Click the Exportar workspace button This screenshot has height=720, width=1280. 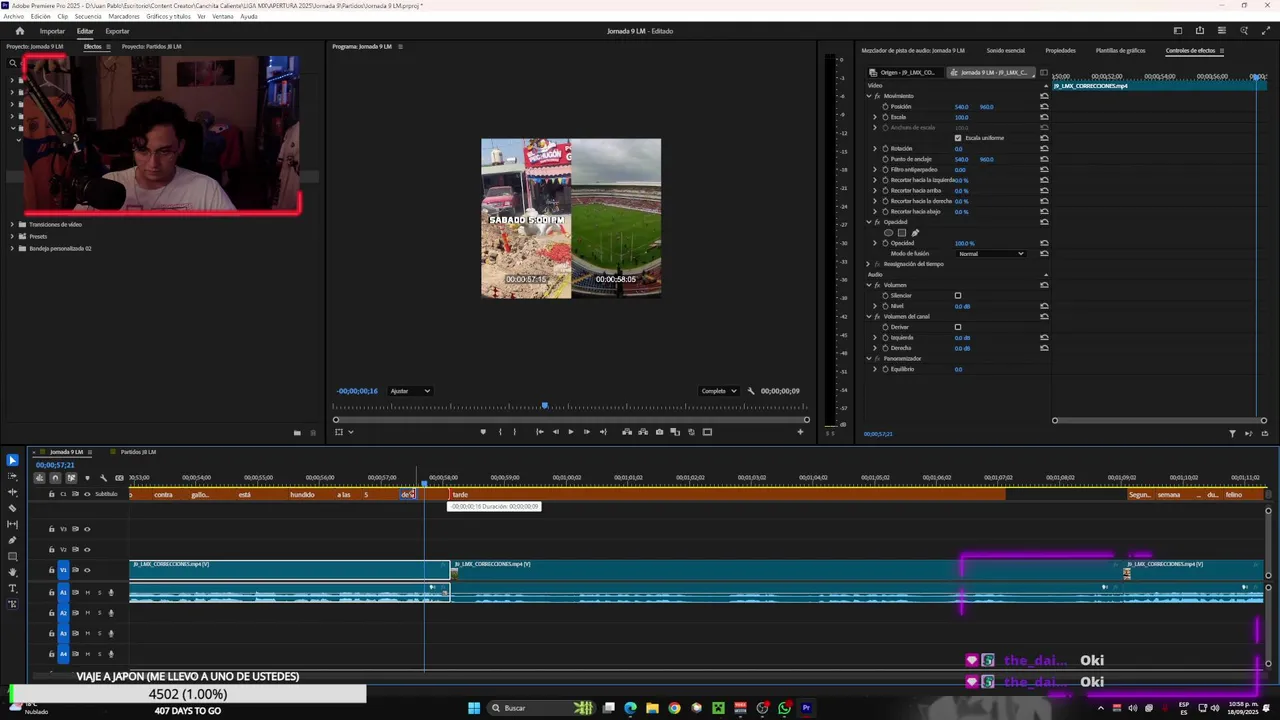(x=117, y=31)
